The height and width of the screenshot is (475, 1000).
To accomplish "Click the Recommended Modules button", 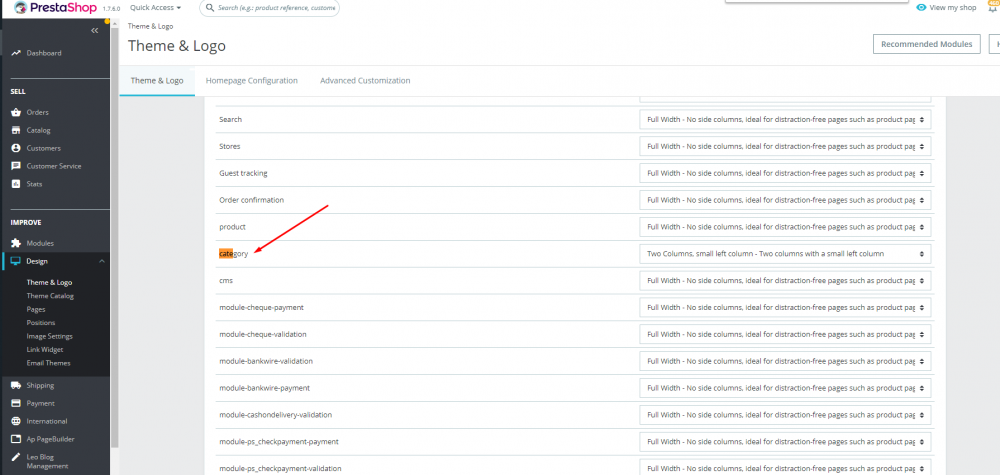I will pyautogui.click(x=926, y=44).
